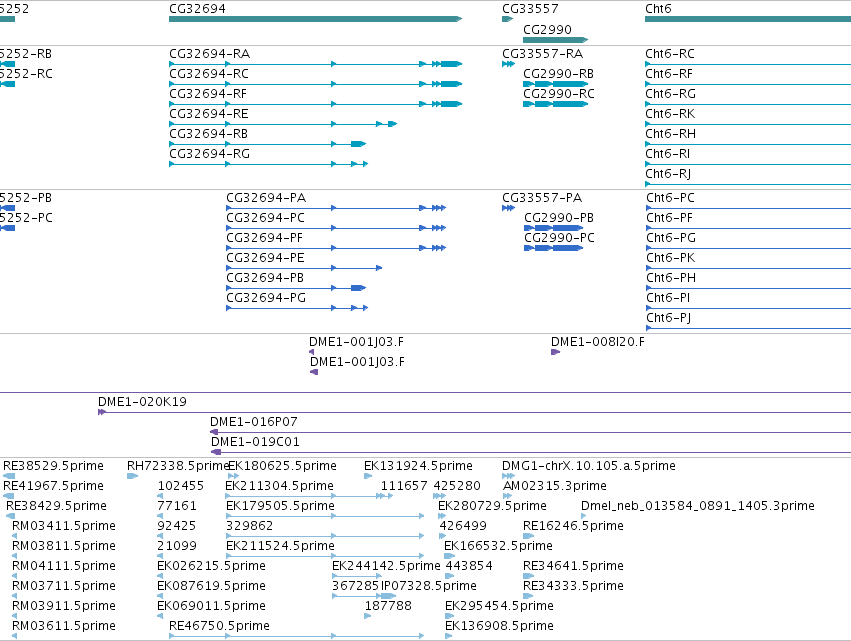This screenshot has width=851, height=641.
Task: Click EST AM02315.3prime label
Action: (x=555, y=486)
